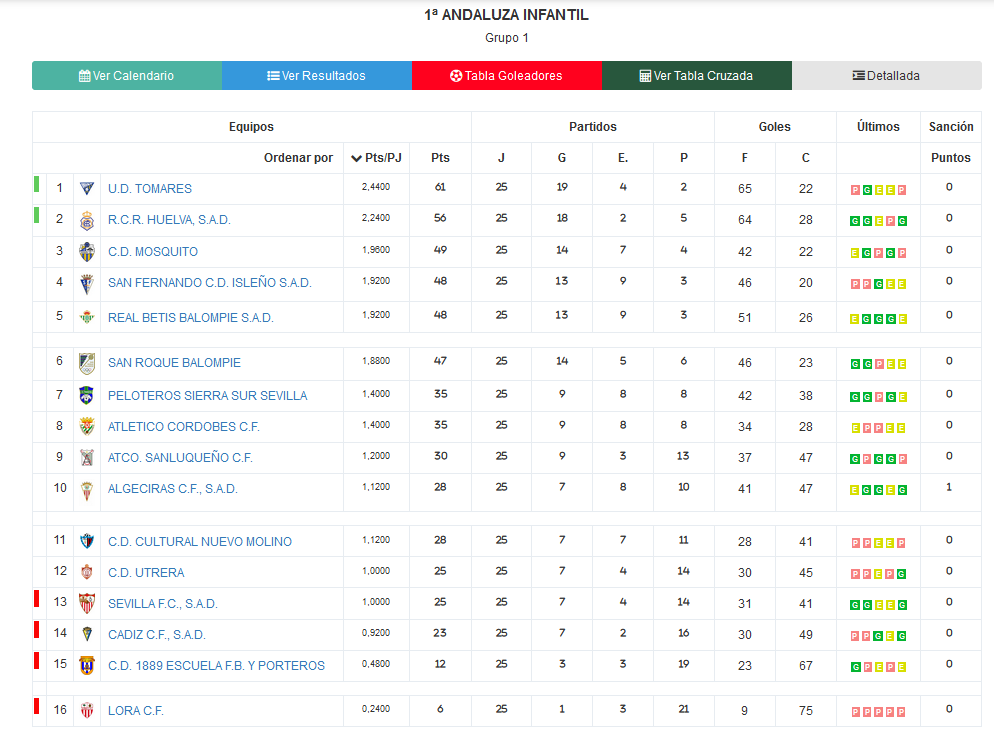
Task: Open ALGECIRAS C.F., S.A.D. team link
Action: click(172, 488)
